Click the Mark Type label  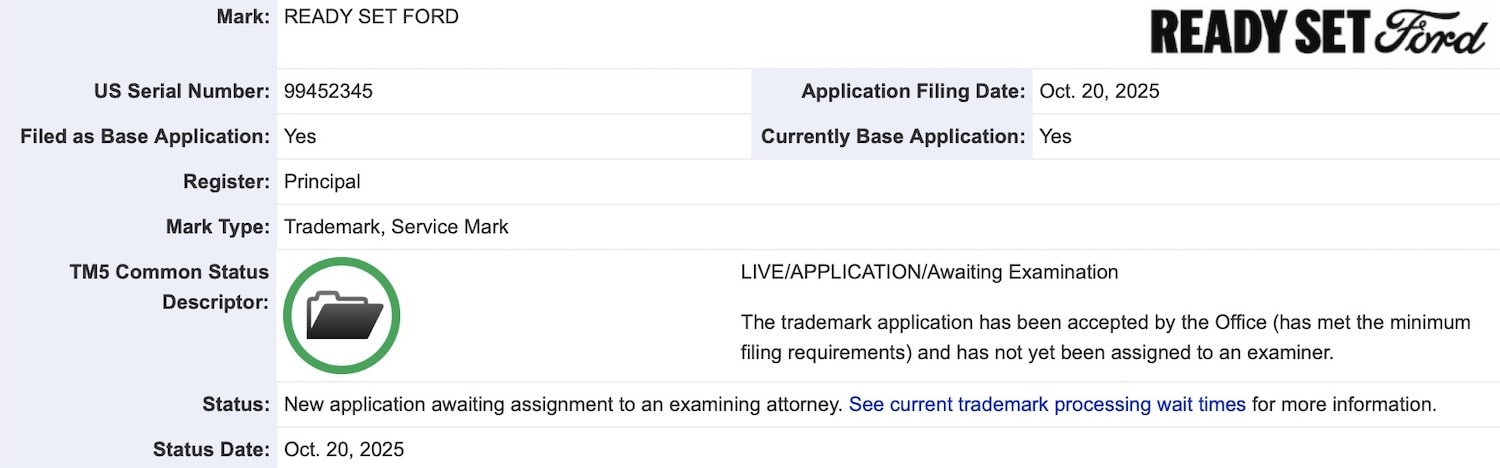(x=217, y=227)
